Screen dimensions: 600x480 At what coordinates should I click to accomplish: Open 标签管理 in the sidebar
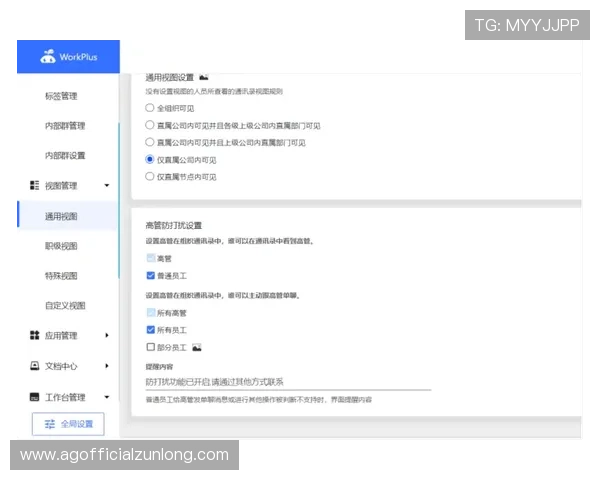coord(61,96)
